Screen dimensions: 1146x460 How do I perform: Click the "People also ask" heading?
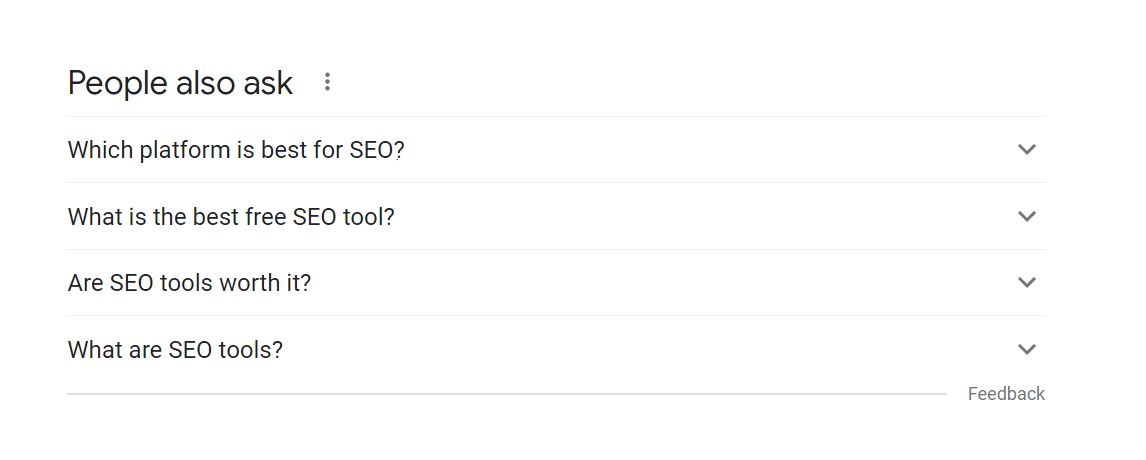[x=180, y=83]
